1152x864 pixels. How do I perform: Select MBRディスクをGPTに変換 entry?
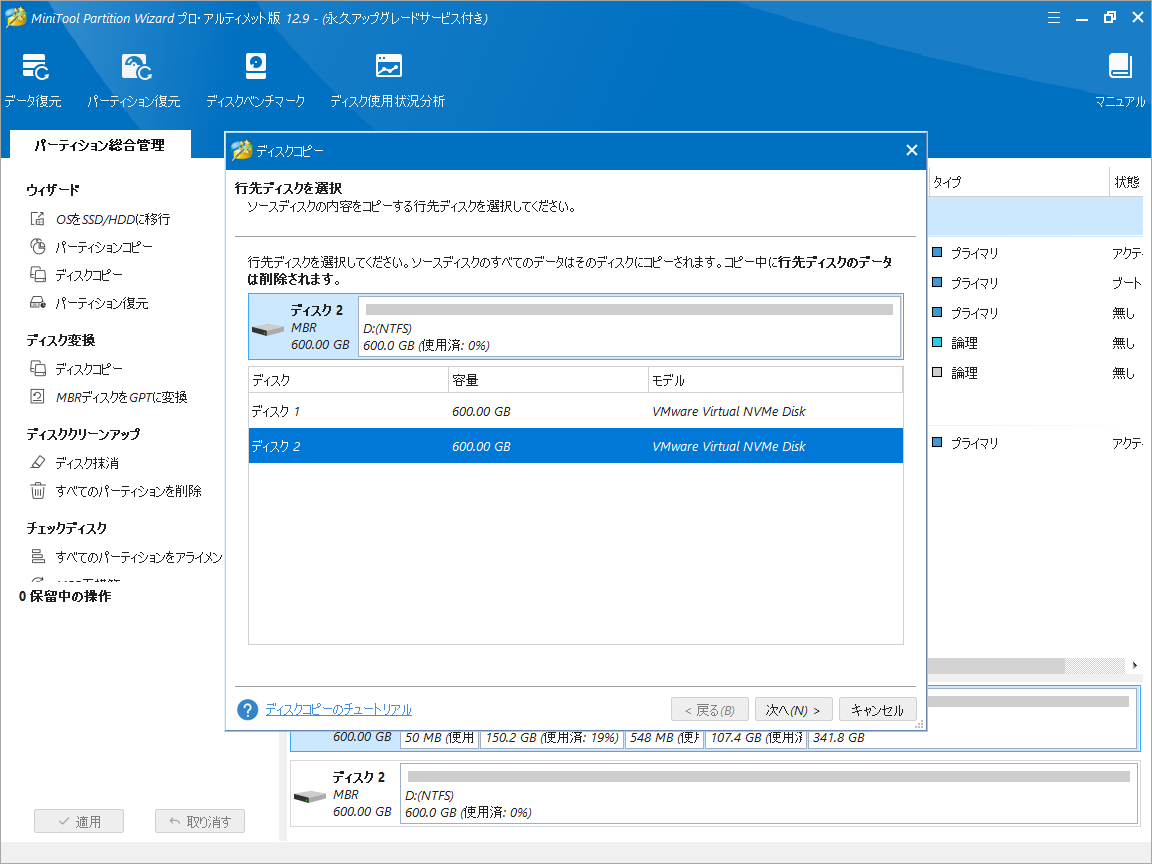point(121,397)
